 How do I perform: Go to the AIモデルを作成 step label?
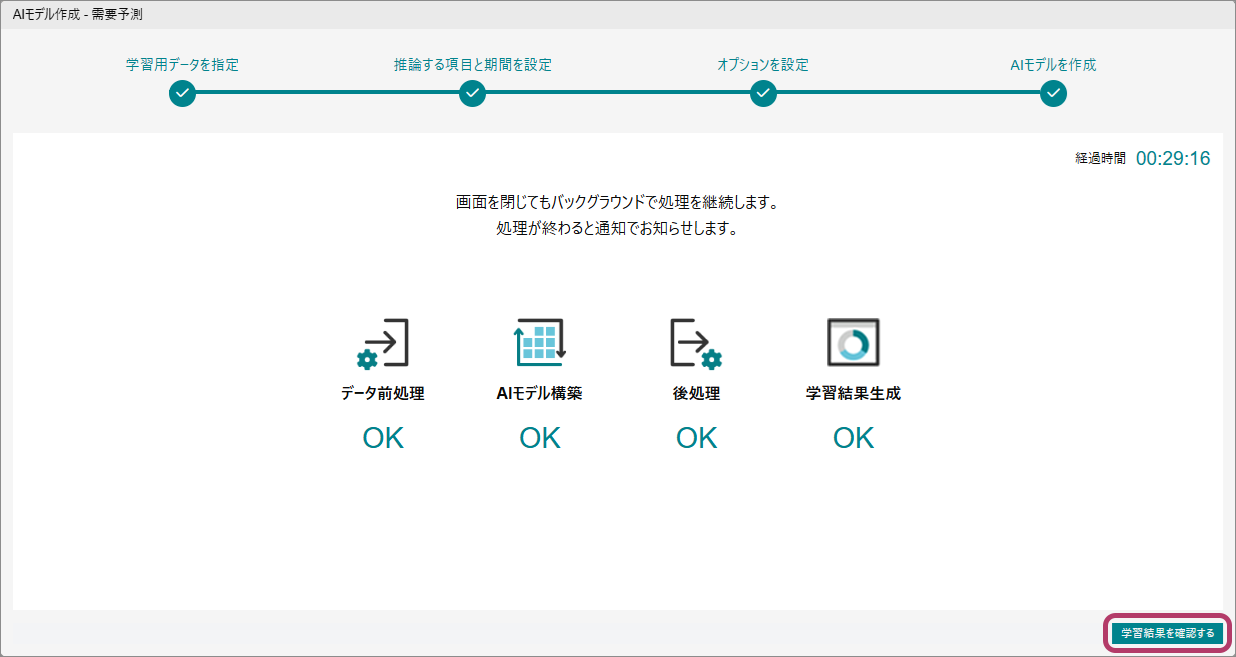1053,65
